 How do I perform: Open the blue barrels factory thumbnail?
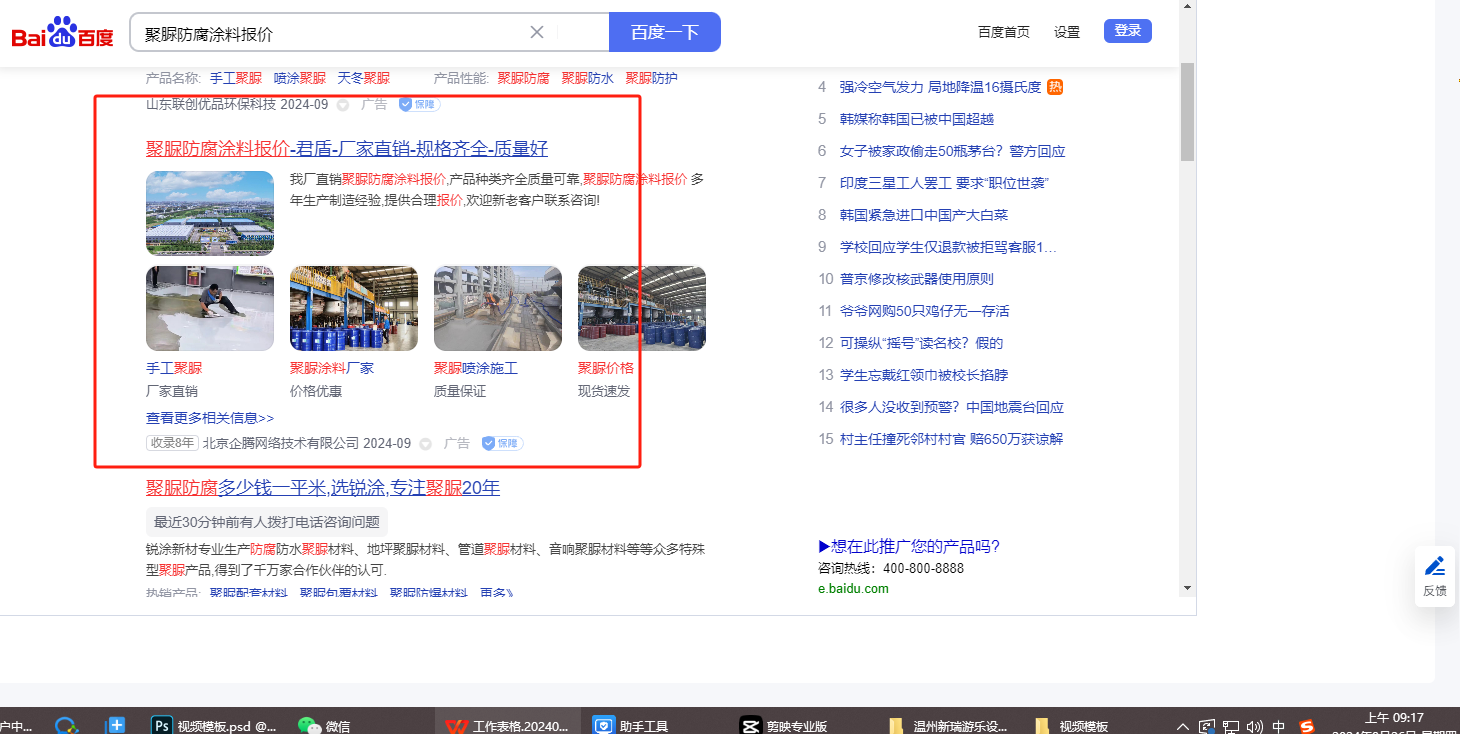[354, 308]
